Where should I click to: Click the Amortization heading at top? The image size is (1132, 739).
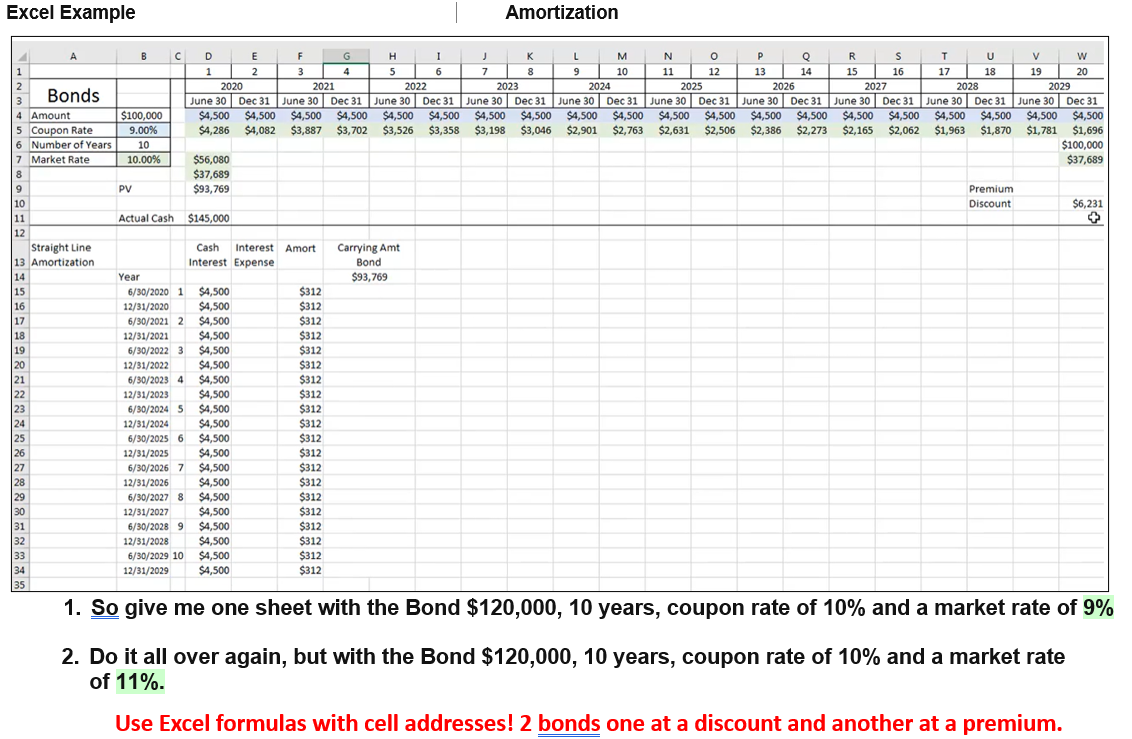562,12
